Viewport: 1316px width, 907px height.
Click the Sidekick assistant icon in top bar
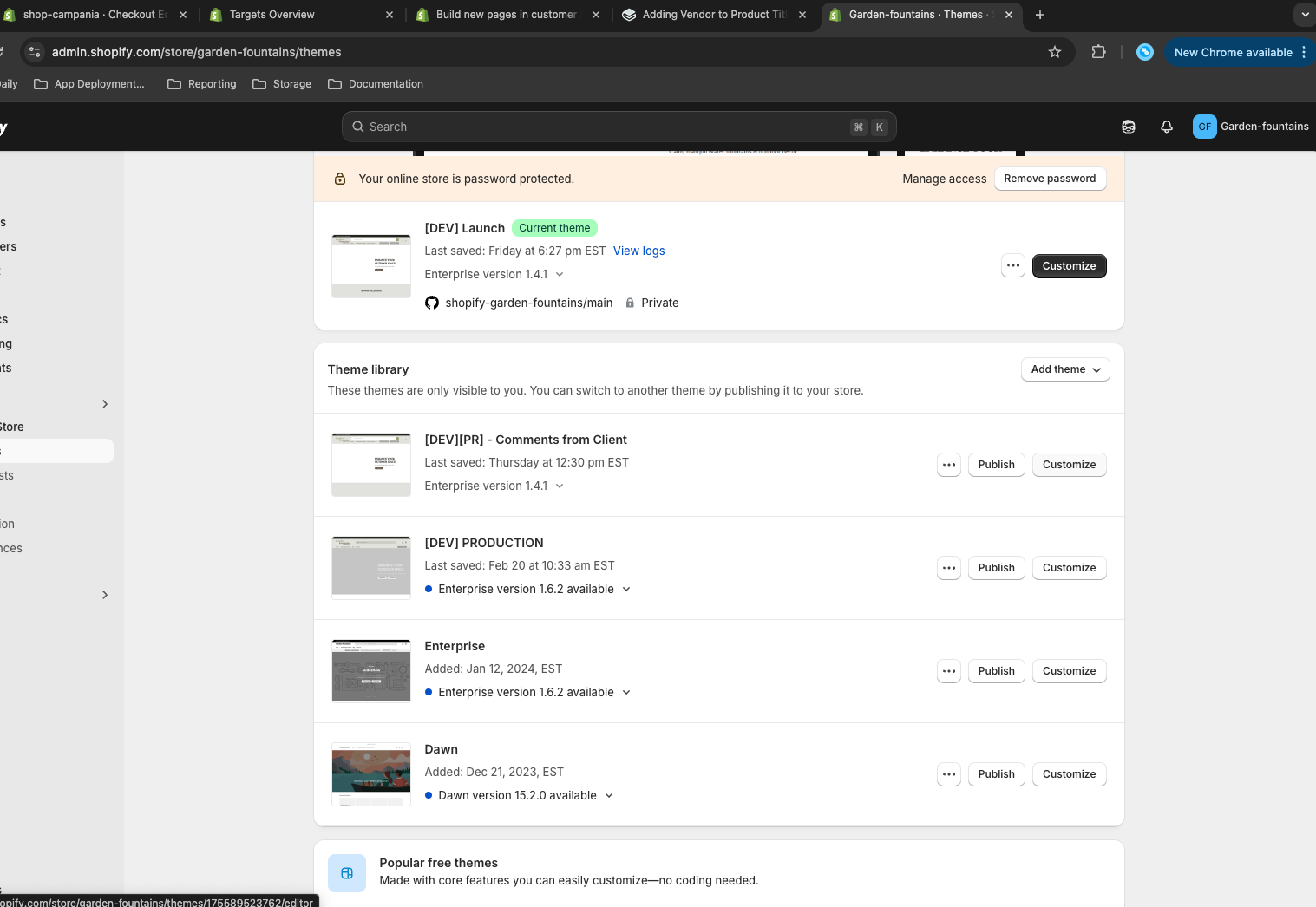[x=1128, y=127]
